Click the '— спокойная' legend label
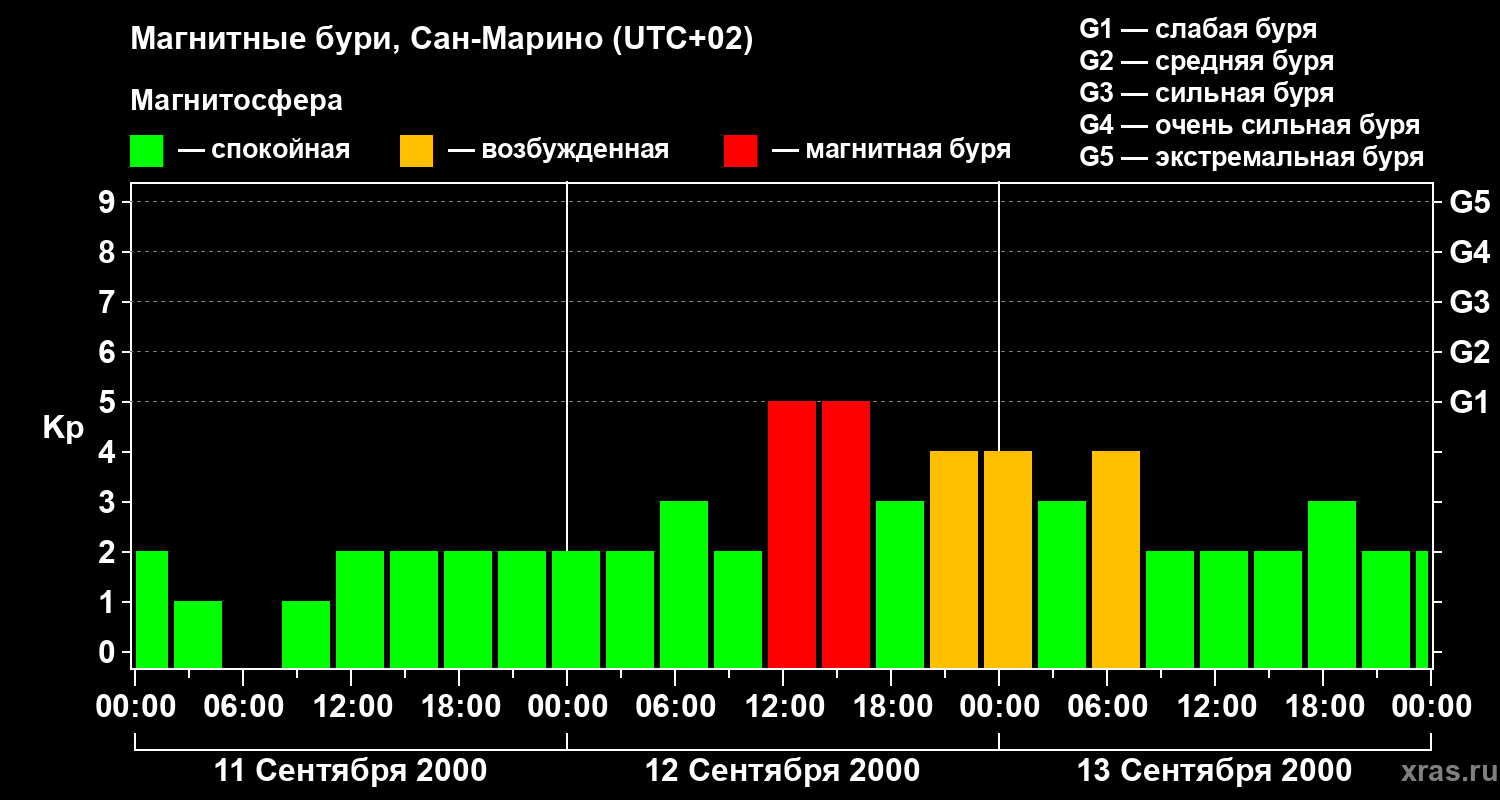The image size is (1500, 800). (x=264, y=151)
